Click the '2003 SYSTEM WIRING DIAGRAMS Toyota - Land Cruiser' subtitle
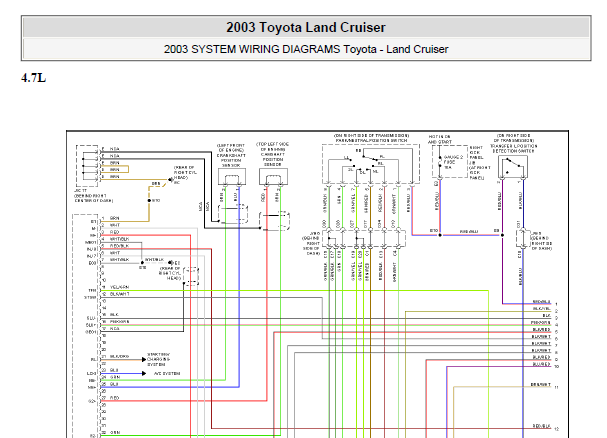 tap(306, 49)
